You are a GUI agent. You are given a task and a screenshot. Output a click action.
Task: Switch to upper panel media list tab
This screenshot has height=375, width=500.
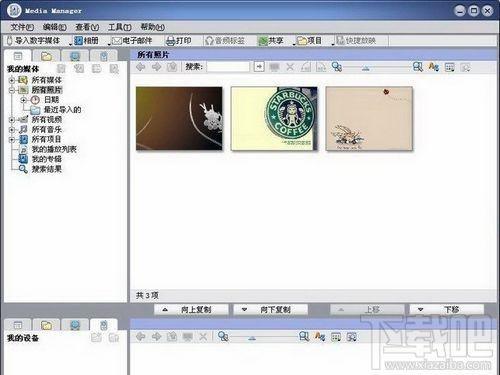18,56
